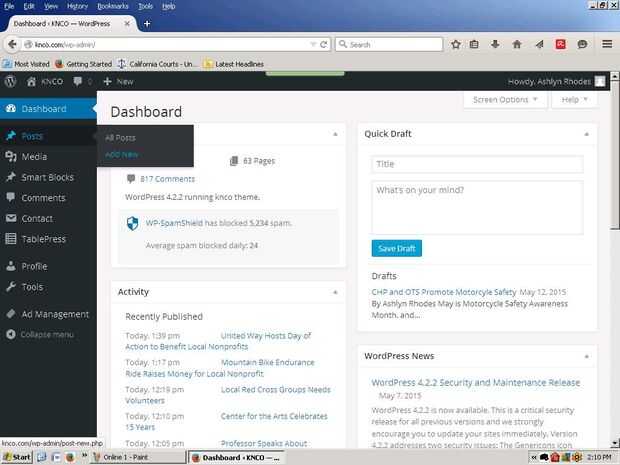Collapse the At a Glance widget arrow
The image size is (620, 465).
335,134
